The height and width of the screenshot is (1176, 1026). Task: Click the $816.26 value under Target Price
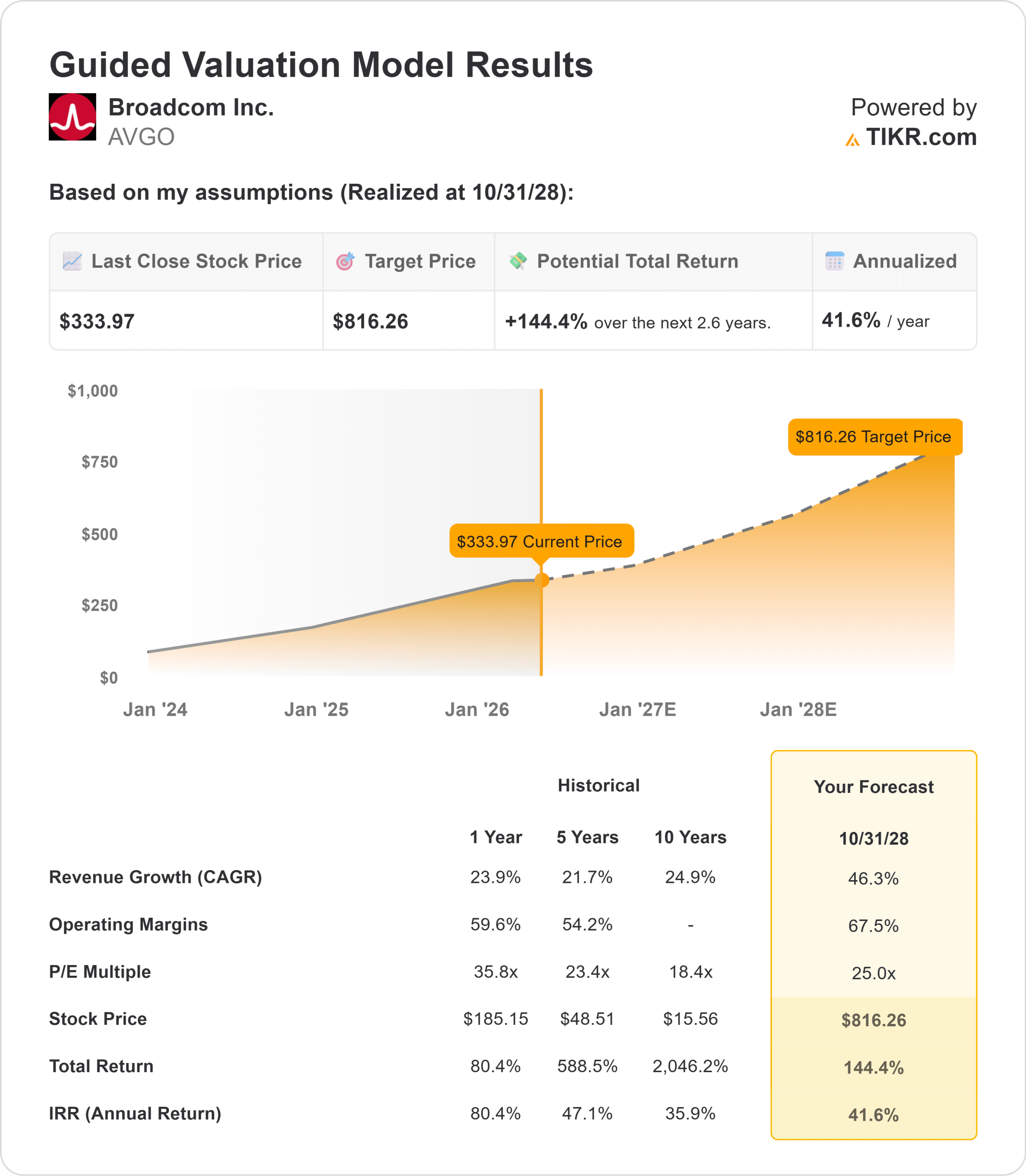pyautogui.click(x=370, y=322)
